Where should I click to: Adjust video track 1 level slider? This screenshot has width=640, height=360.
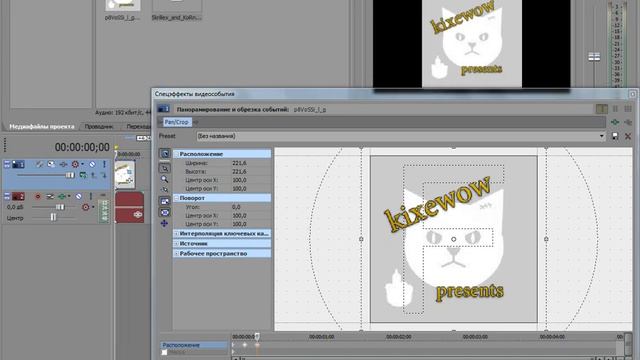coord(70,175)
